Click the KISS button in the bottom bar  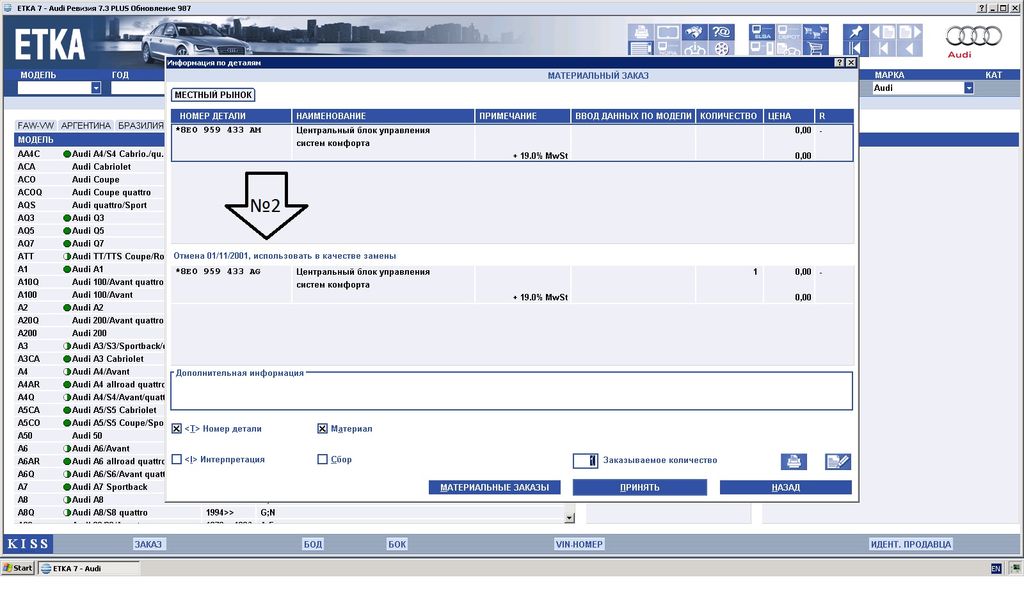click(x=27, y=543)
